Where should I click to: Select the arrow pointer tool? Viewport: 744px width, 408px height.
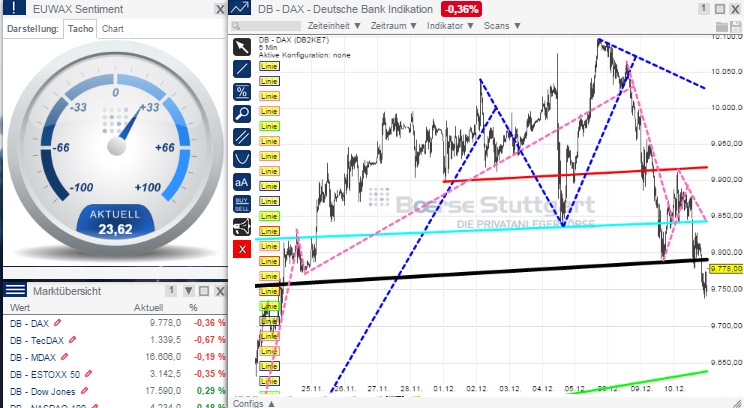click(x=242, y=47)
